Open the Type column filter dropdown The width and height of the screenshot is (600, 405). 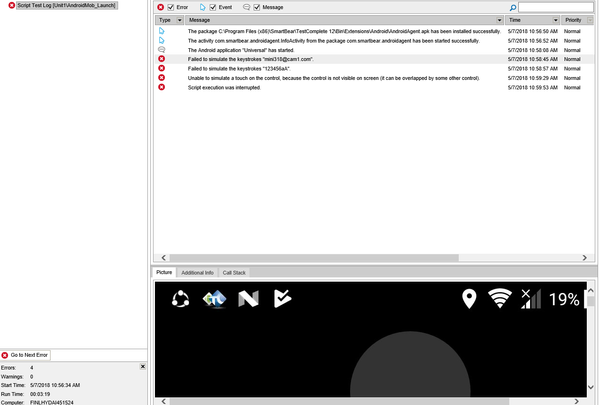179,20
